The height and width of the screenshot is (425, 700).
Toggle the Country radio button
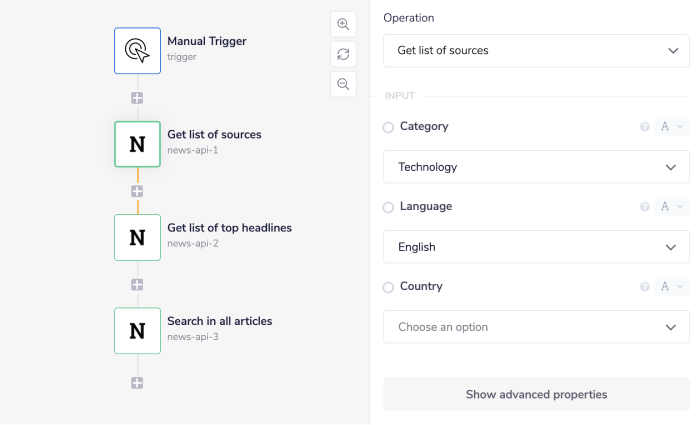coord(388,287)
